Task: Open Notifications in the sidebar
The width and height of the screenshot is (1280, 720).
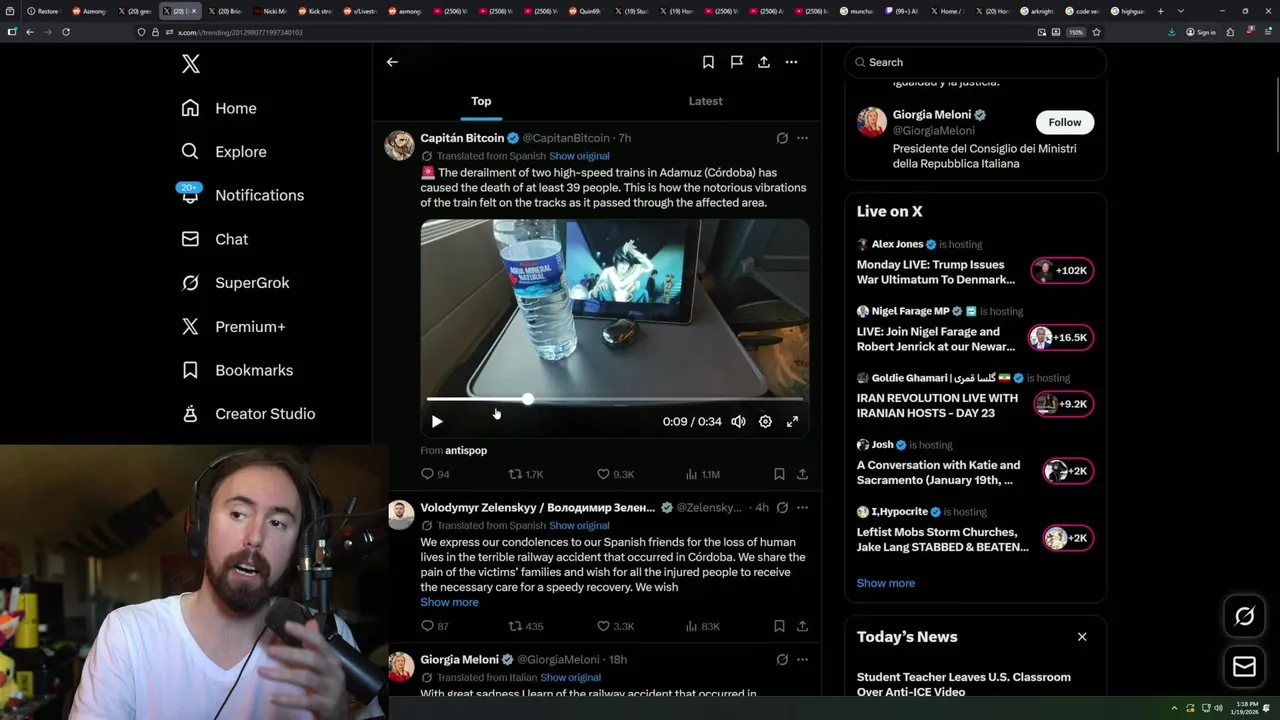Action: coord(242,195)
